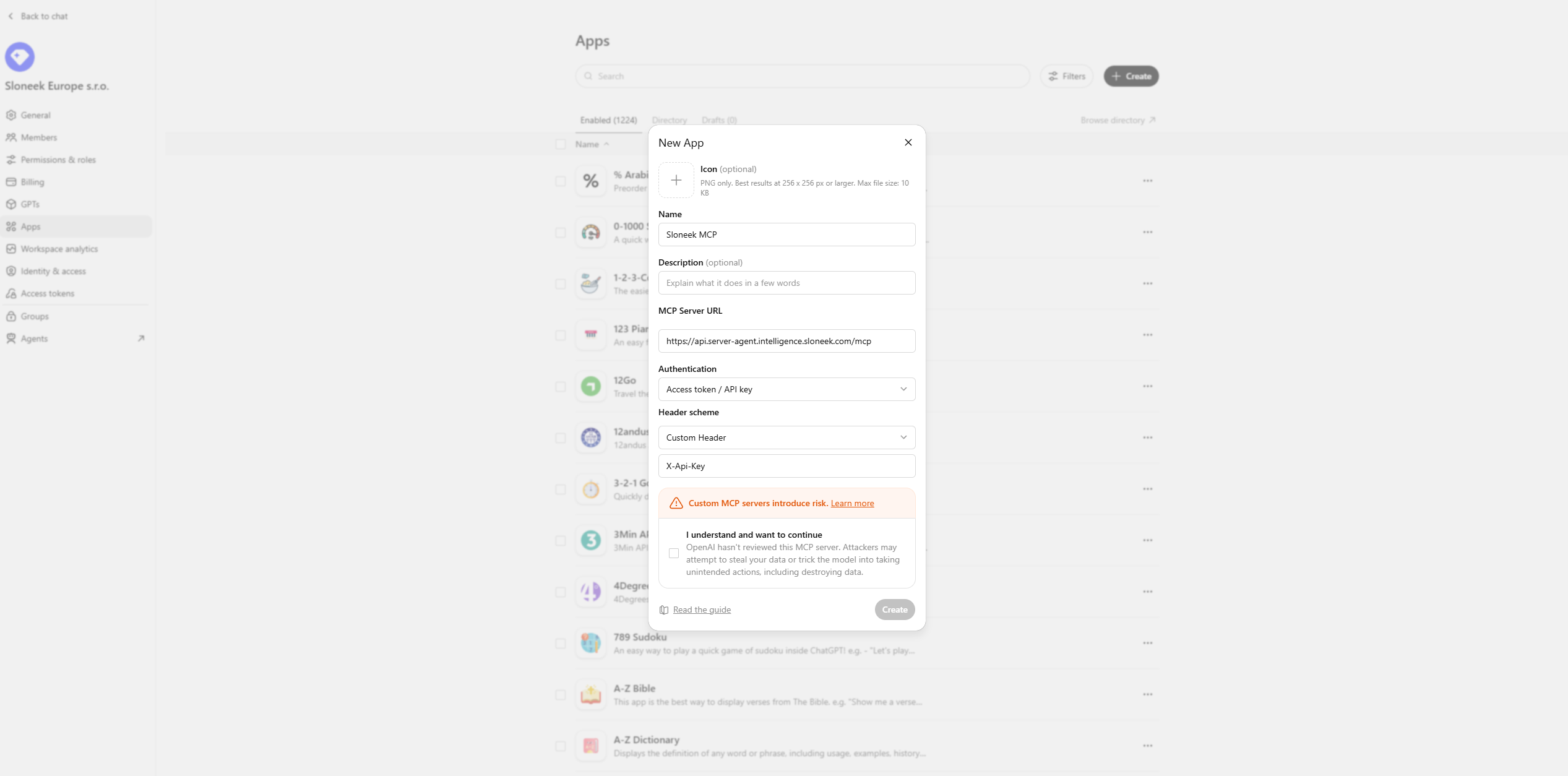Click the X-Api-Key custom header field
The image size is (1568, 776).
point(786,466)
